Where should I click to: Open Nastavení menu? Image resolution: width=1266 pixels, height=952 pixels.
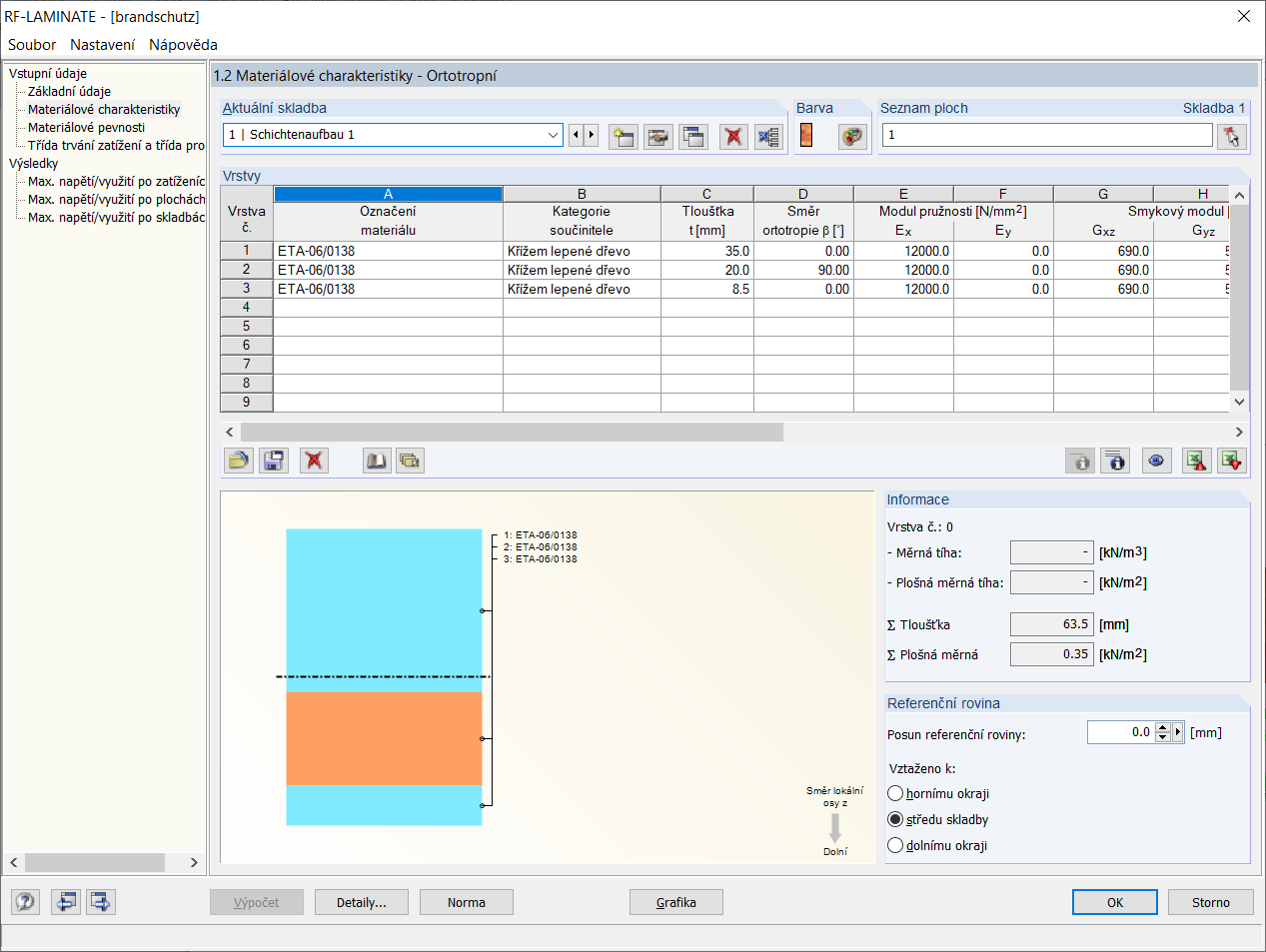102,45
